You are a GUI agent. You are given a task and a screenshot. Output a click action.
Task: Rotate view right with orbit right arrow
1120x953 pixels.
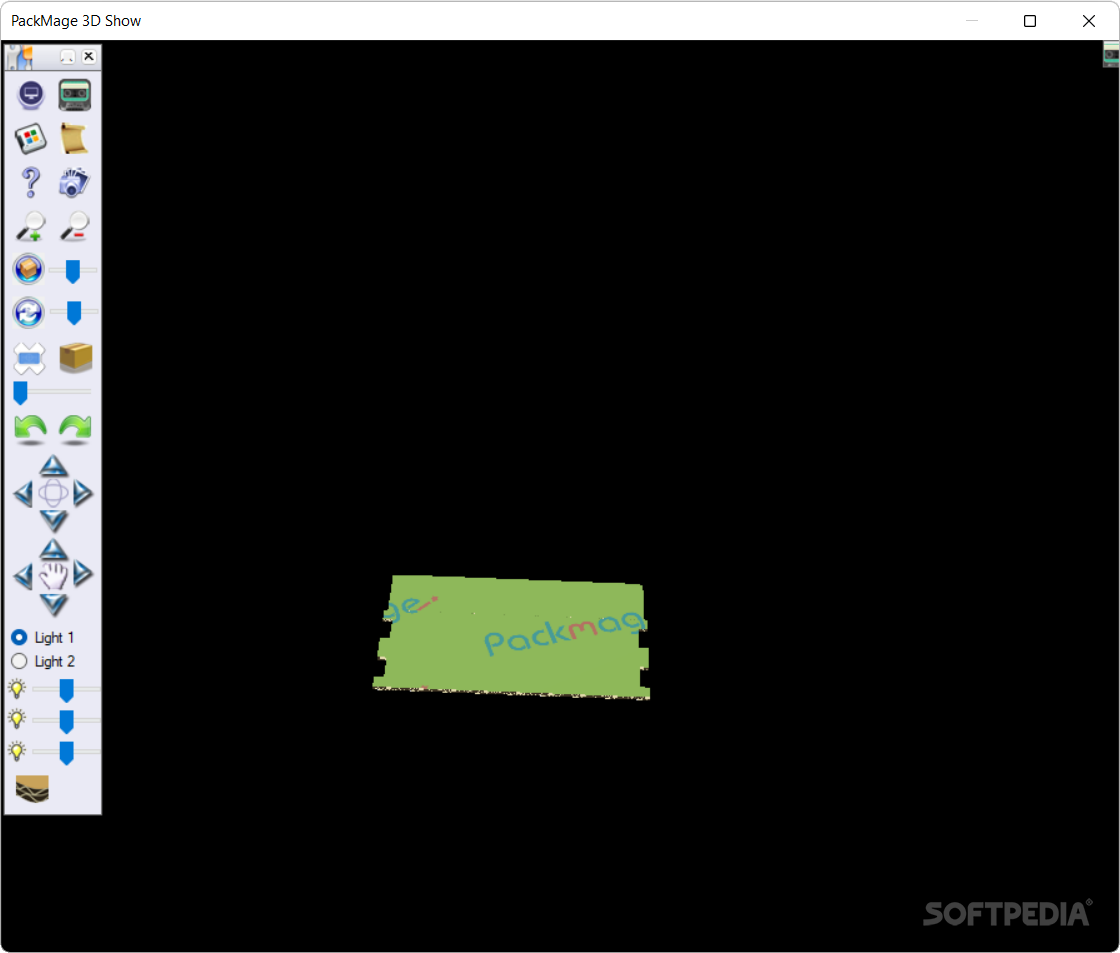(83, 494)
